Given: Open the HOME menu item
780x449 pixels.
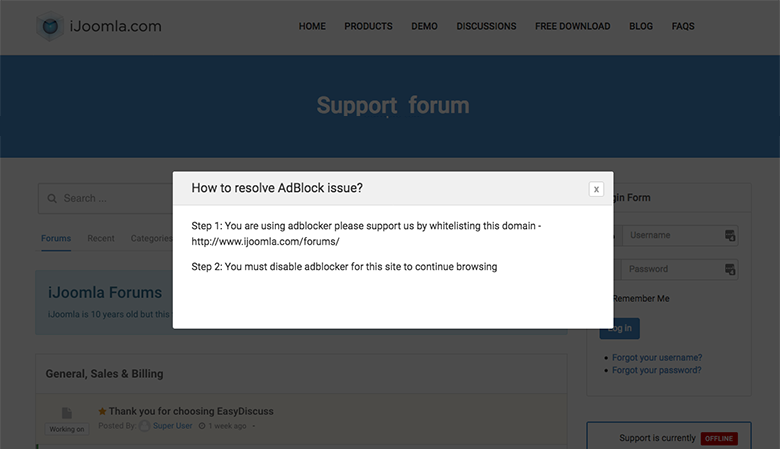Looking at the screenshot, I should (x=312, y=26).
